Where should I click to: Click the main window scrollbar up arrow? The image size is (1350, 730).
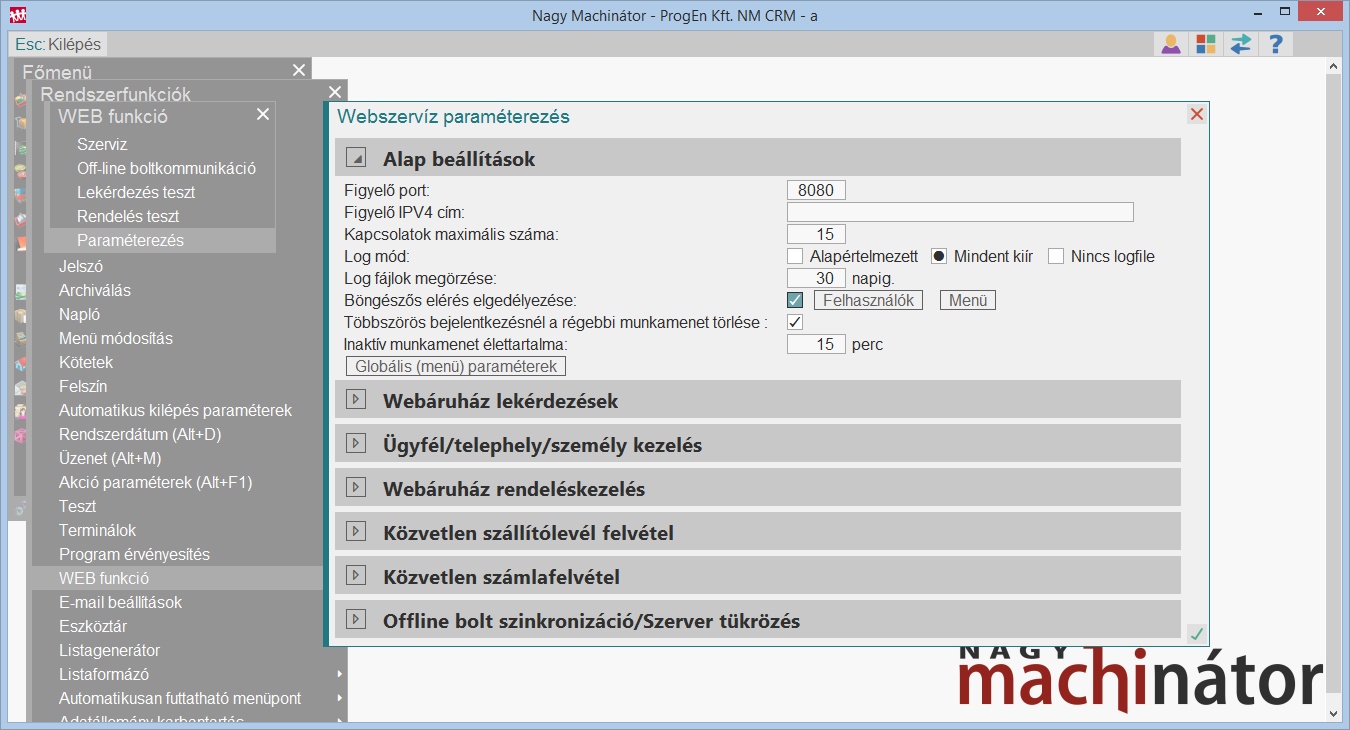(x=1334, y=66)
